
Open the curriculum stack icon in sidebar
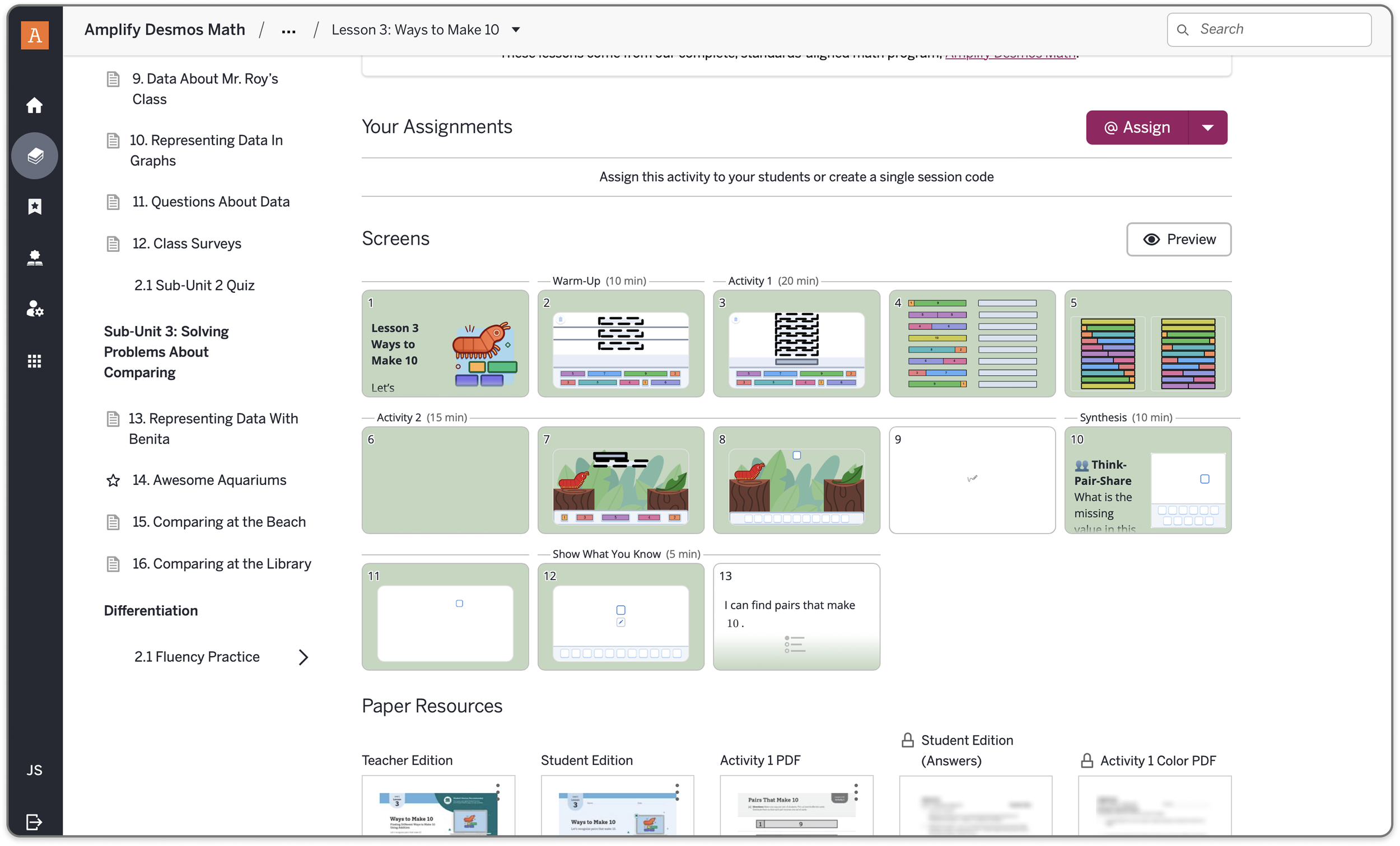[35, 155]
